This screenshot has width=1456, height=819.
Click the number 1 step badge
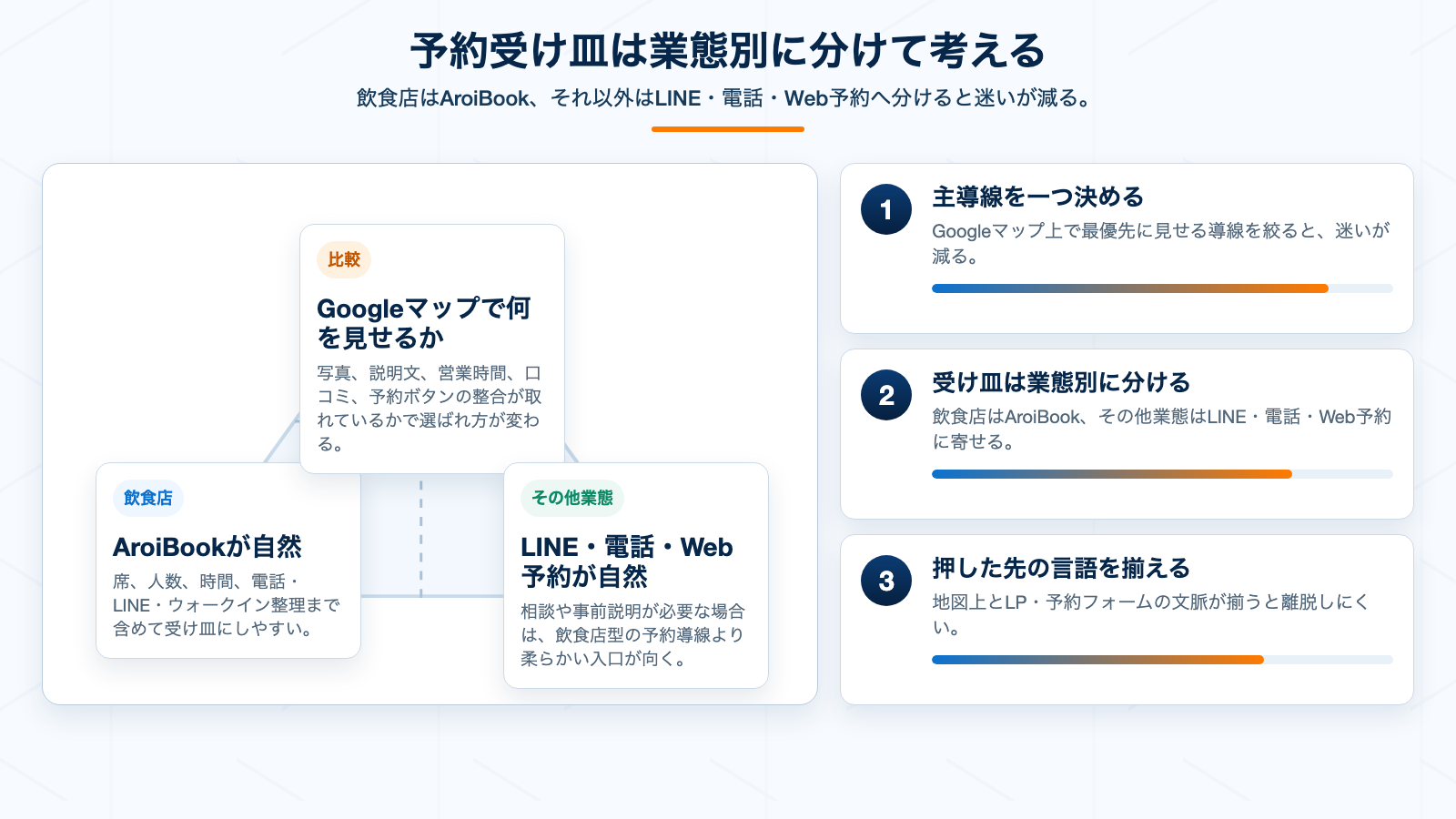click(886, 209)
